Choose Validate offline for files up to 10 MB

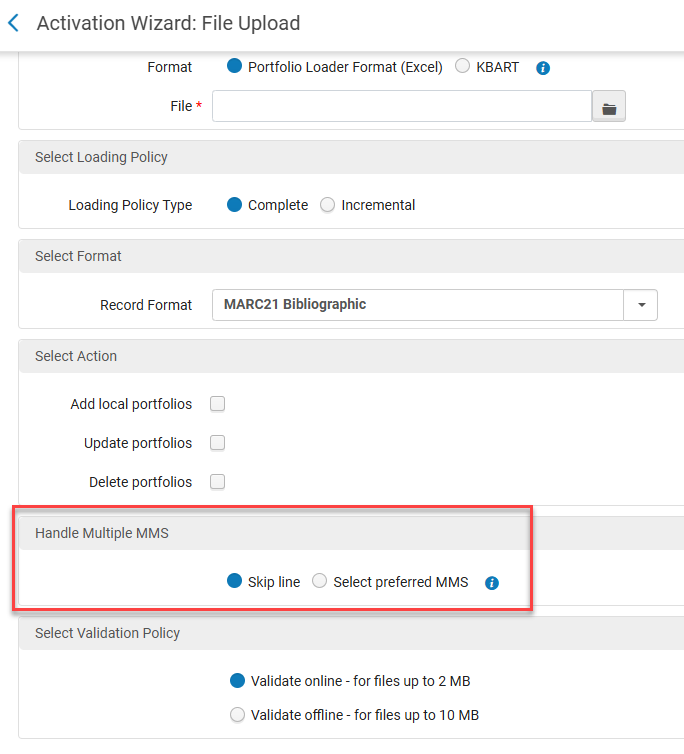[238, 715]
